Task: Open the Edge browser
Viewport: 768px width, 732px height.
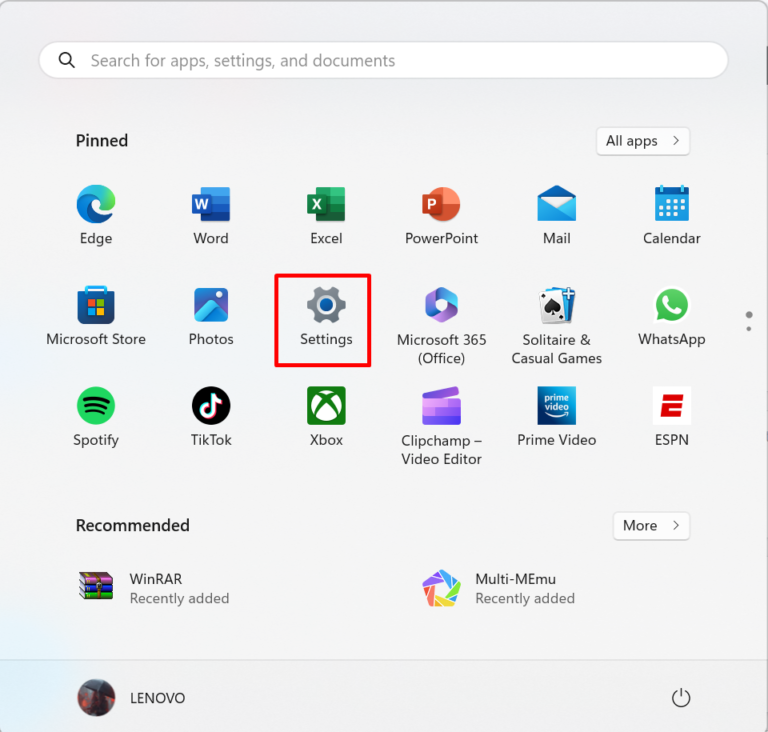Action: [x=96, y=215]
